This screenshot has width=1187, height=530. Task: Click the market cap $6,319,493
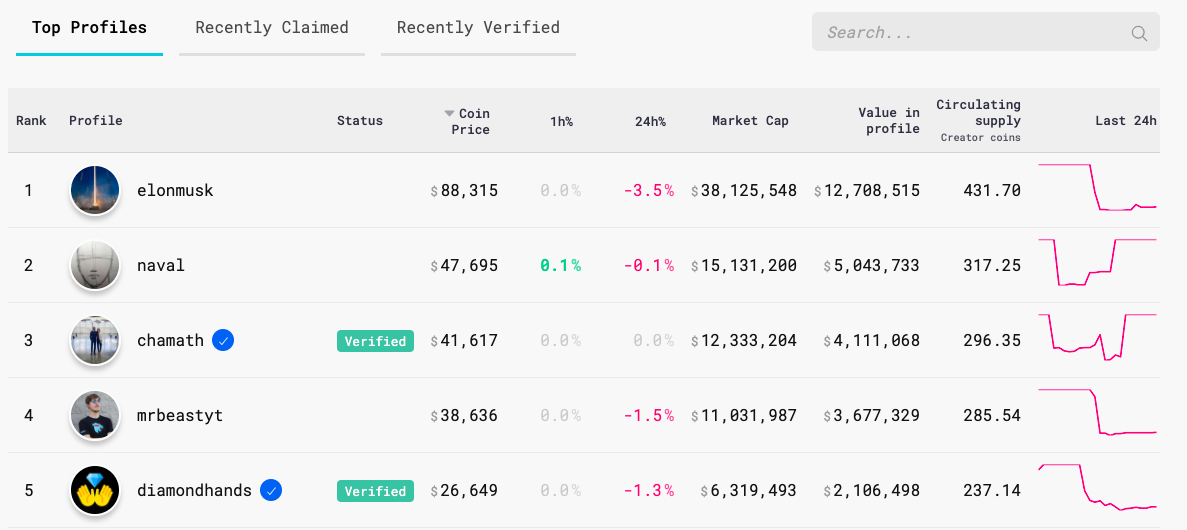(749, 491)
